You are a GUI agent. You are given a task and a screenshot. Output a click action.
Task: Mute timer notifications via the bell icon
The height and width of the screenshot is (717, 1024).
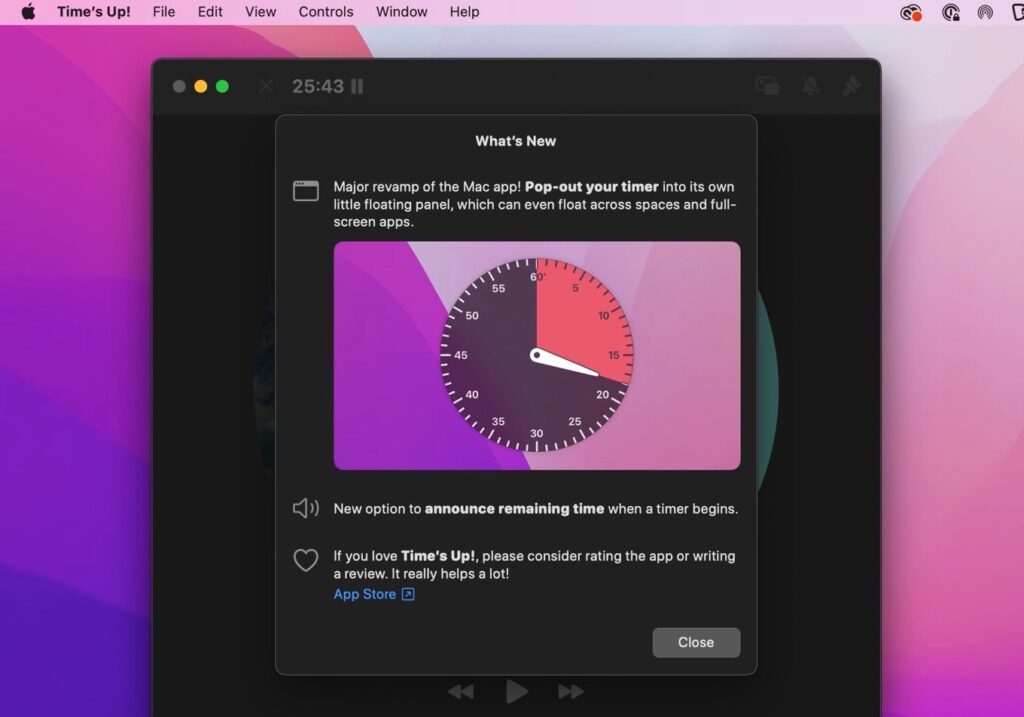[x=810, y=86]
